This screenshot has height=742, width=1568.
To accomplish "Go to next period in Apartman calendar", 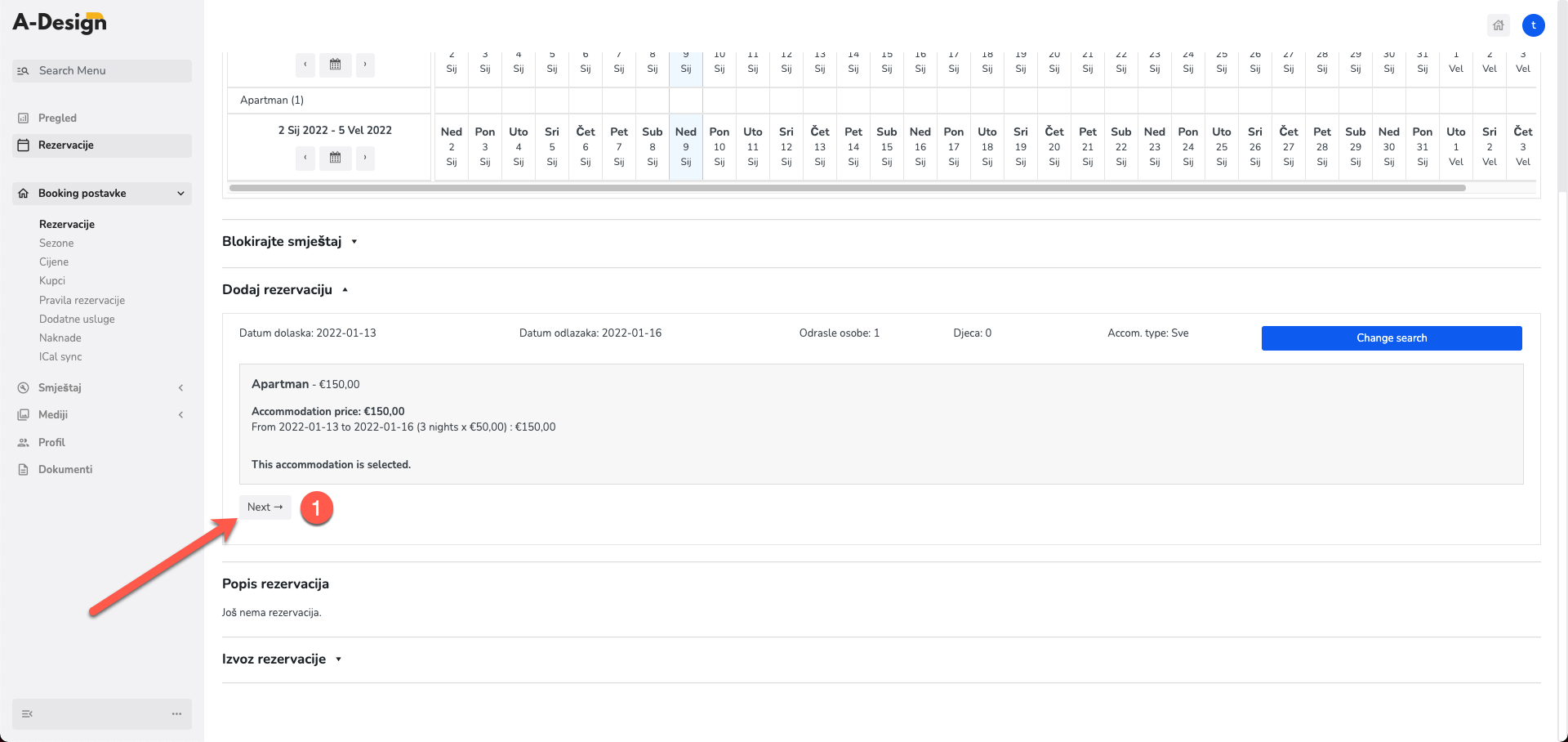I will point(365,158).
